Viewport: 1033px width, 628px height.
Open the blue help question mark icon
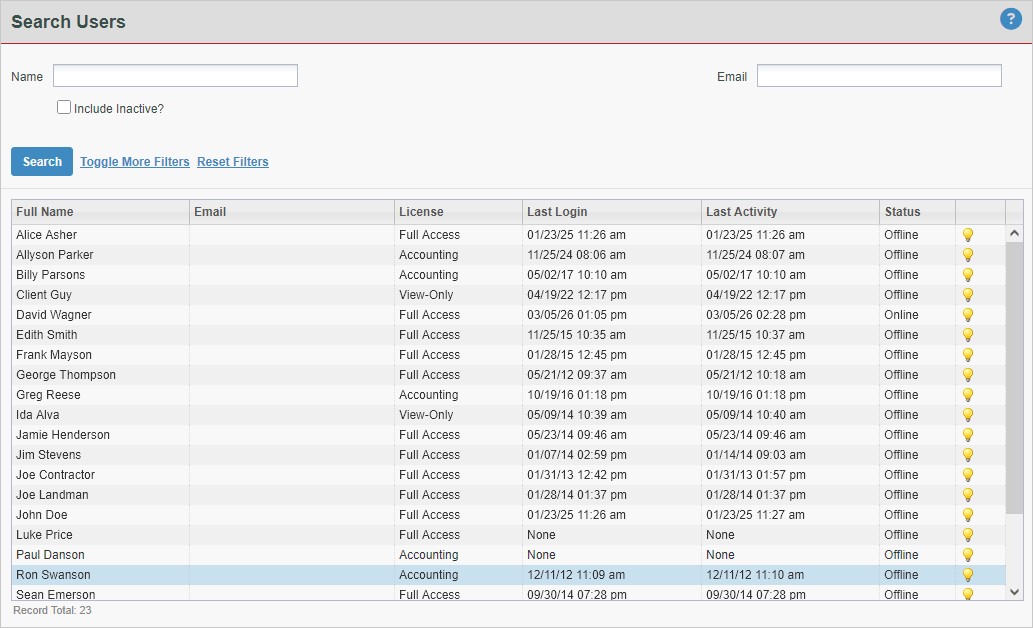click(1010, 19)
